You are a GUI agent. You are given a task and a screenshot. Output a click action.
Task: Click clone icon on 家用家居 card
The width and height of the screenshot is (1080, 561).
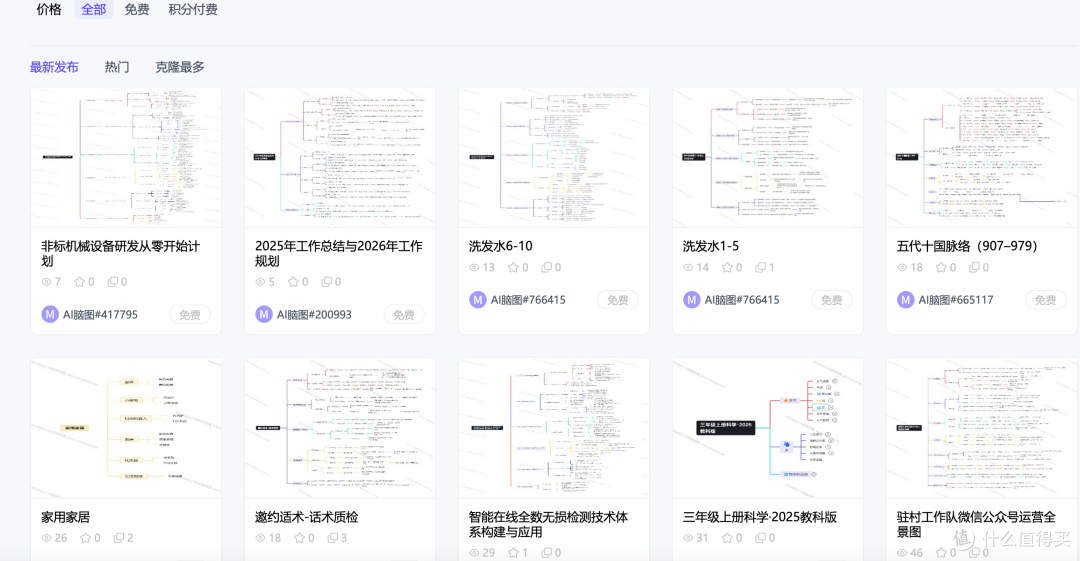click(x=118, y=538)
